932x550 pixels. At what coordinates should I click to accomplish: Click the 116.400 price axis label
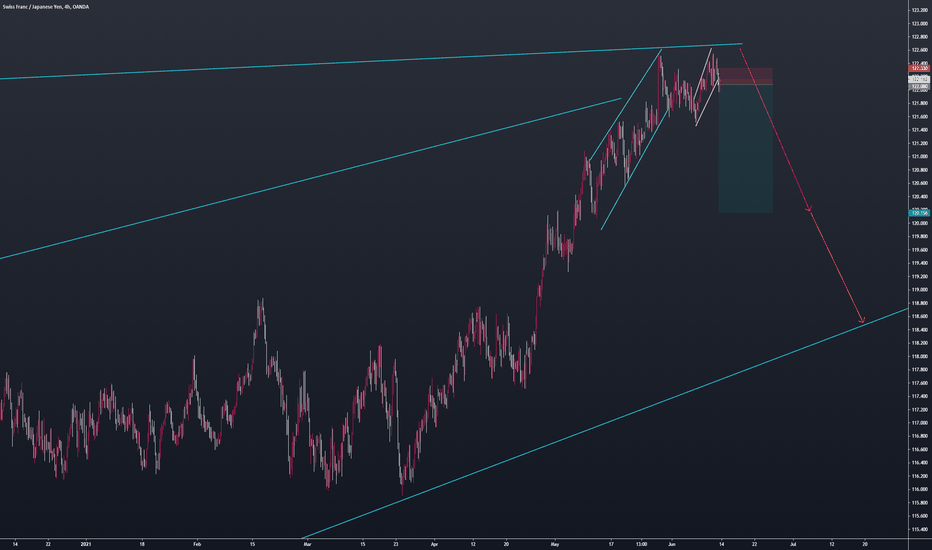[x=920, y=463]
